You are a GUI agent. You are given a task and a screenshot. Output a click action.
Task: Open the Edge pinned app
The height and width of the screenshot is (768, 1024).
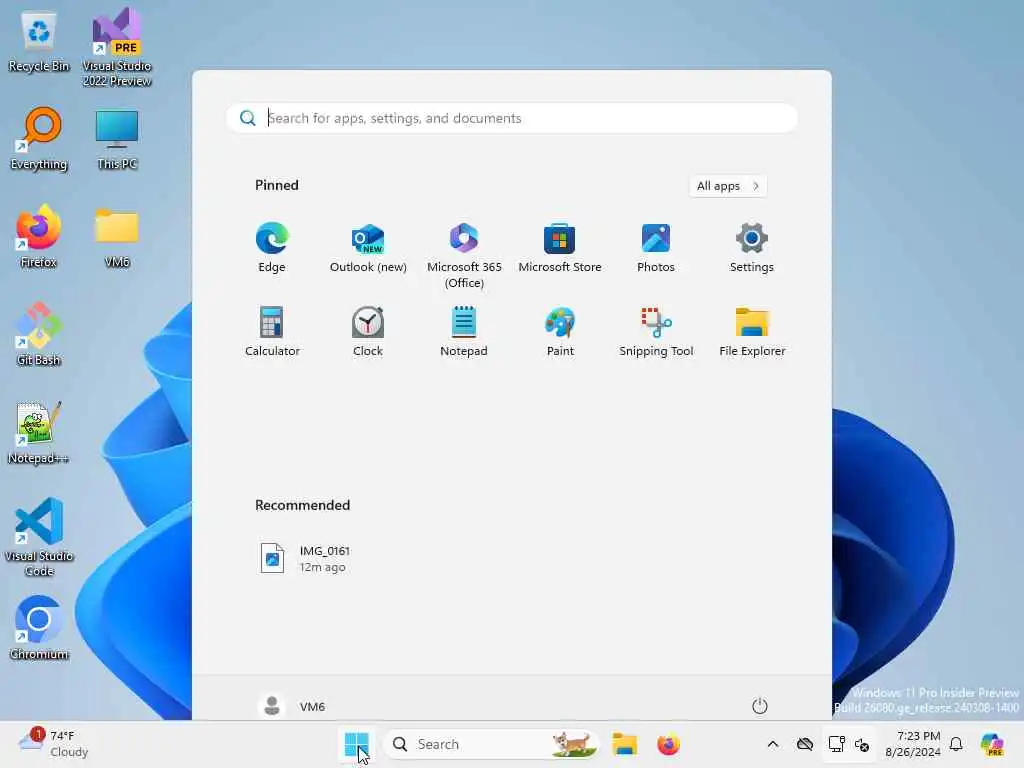[272, 248]
